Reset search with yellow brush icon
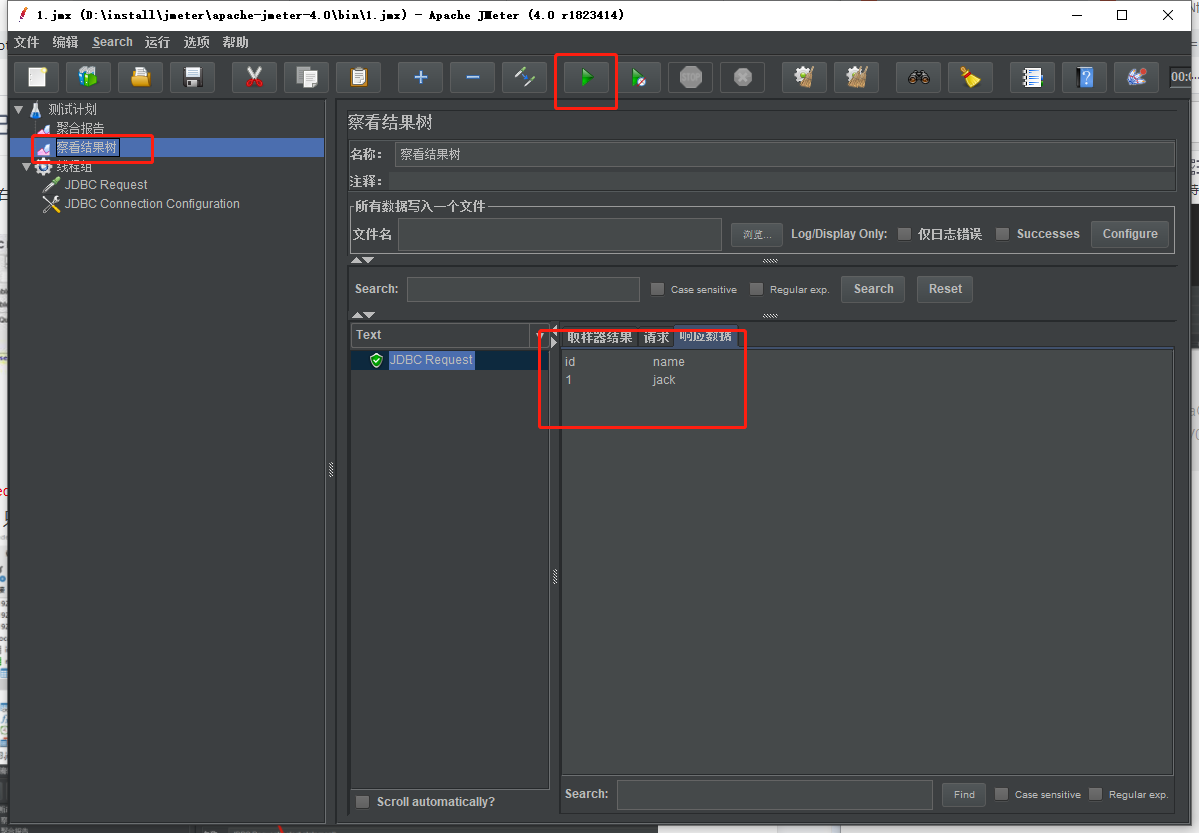 pyautogui.click(x=970, y=77)
